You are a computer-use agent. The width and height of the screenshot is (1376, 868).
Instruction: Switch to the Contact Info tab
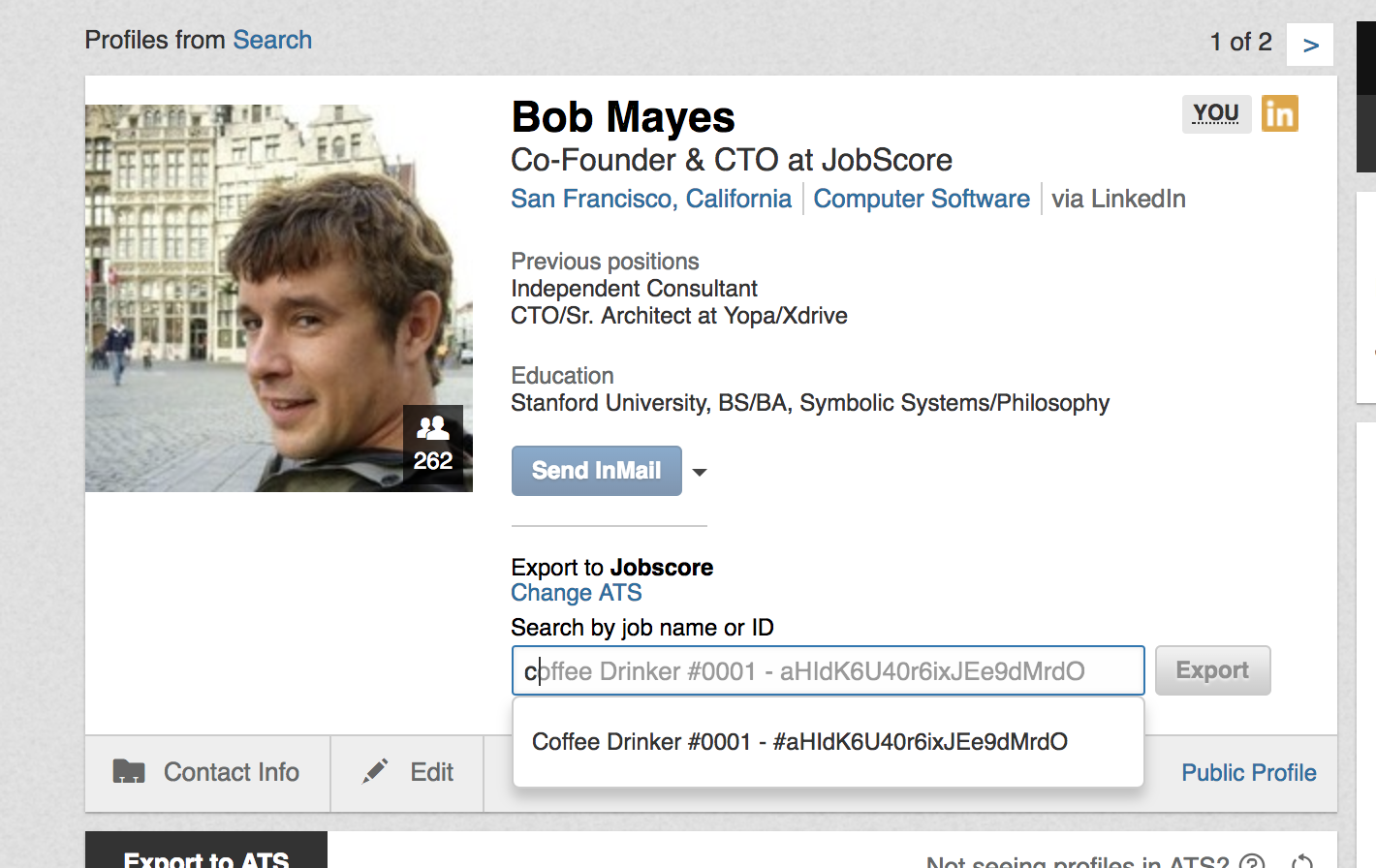tap(207, 772)
